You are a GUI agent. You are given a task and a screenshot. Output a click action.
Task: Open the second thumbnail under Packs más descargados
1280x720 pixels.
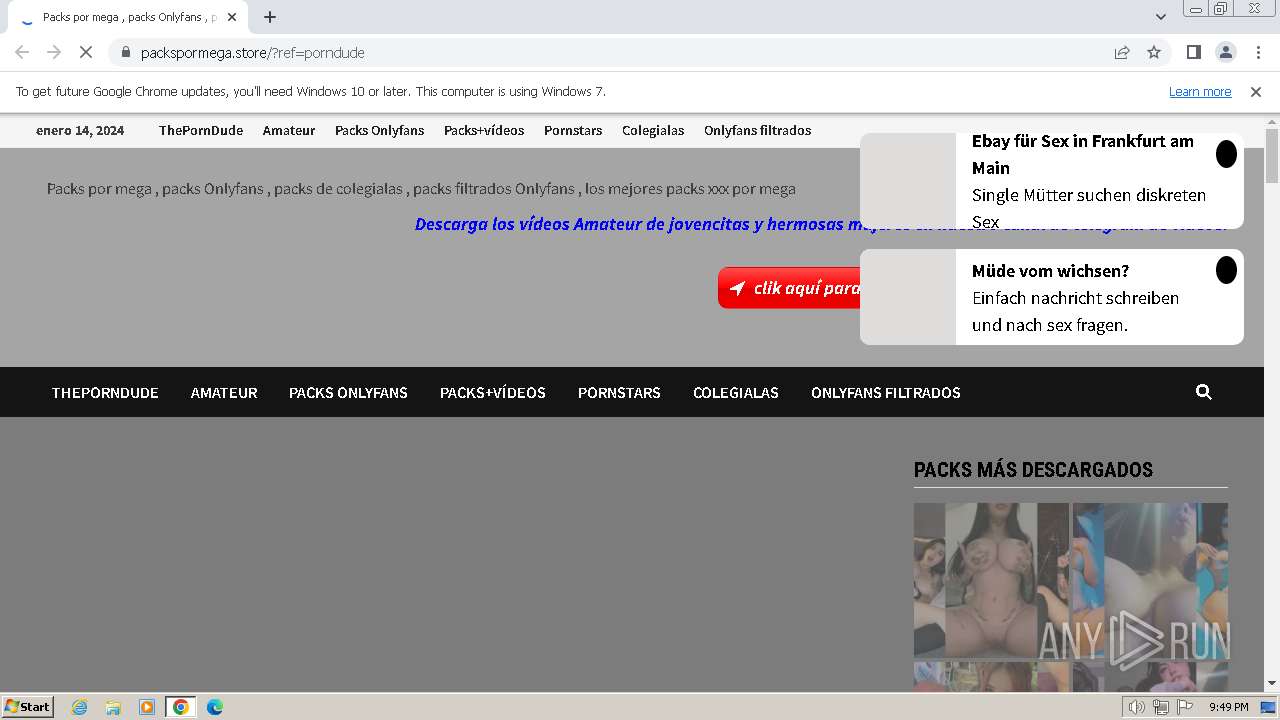coord(1150,580)
